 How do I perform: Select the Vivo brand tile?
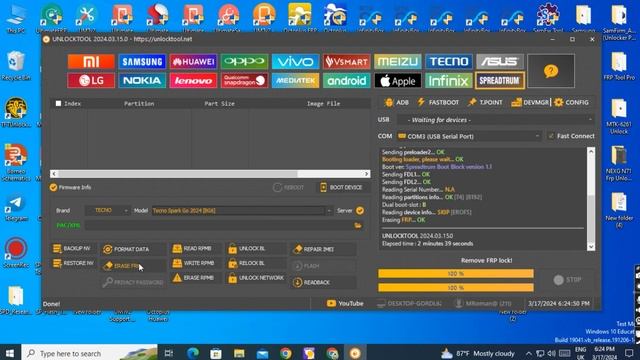[x=296, y=62]
